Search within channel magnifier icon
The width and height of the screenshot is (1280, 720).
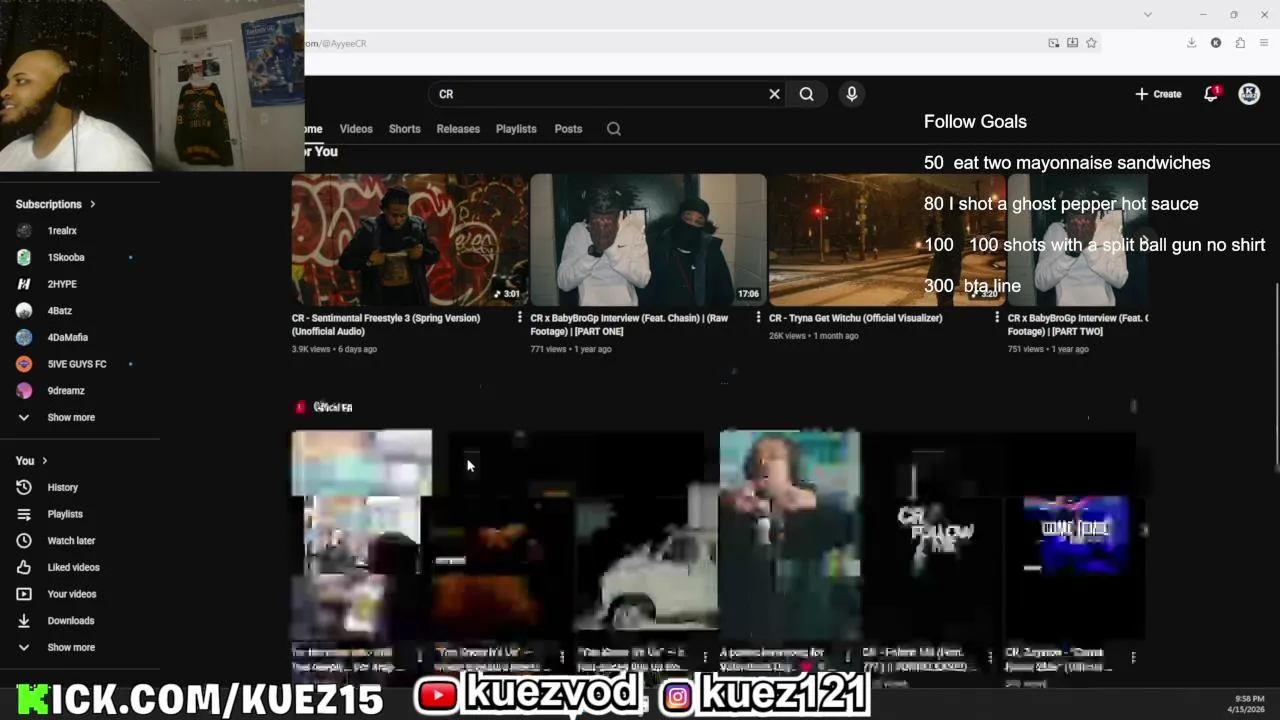point(614,129)
